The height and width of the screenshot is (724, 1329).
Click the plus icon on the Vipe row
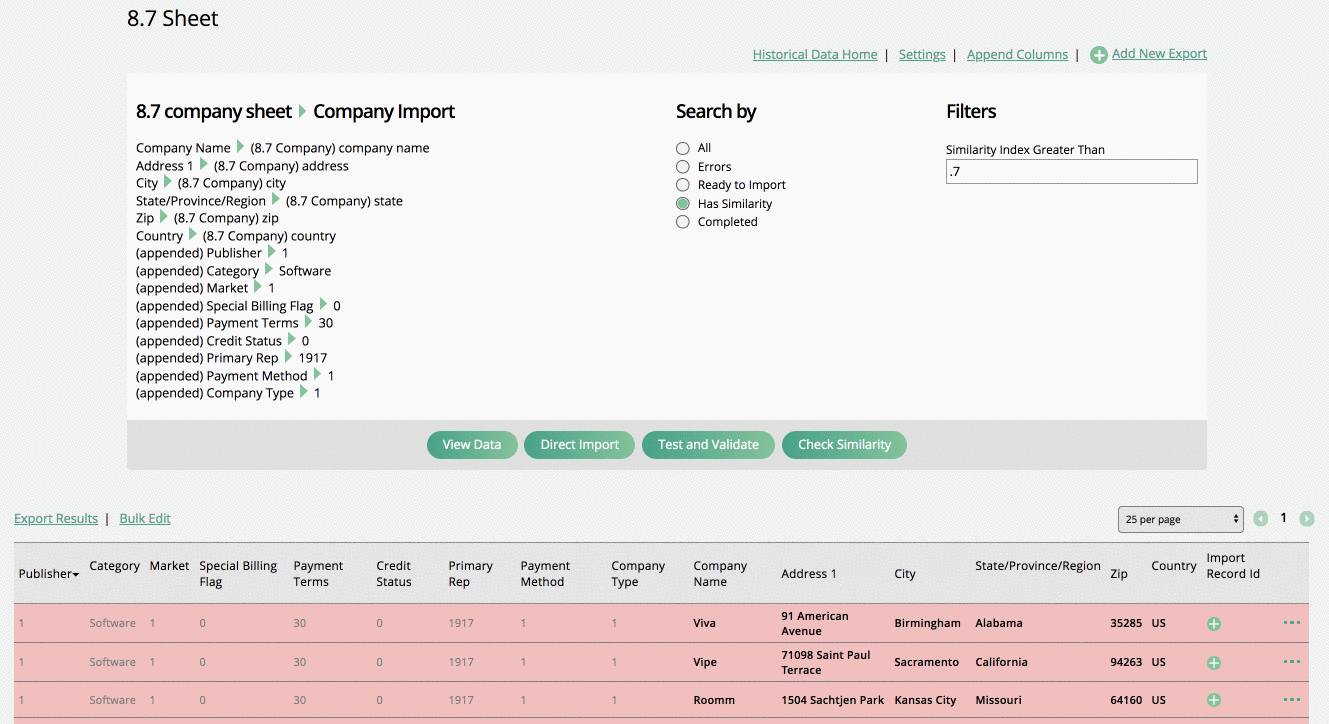click(1213, 662)
